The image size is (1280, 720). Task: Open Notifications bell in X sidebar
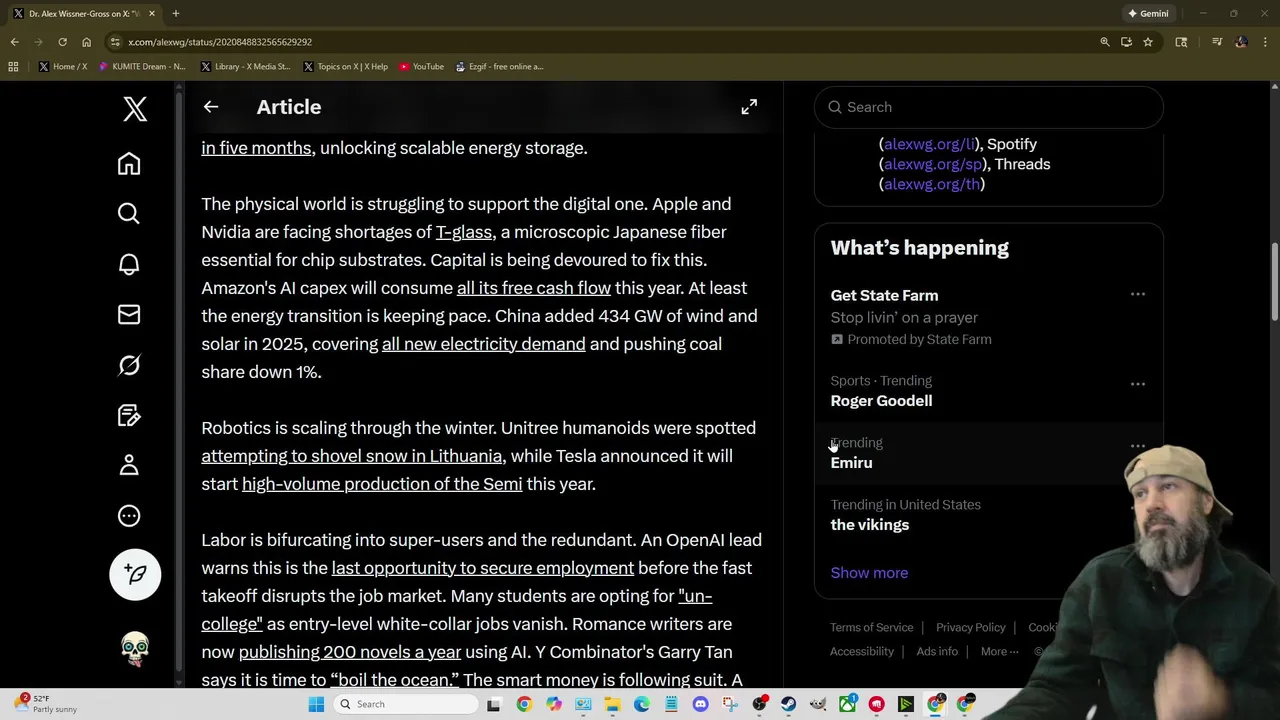point(129,264)
